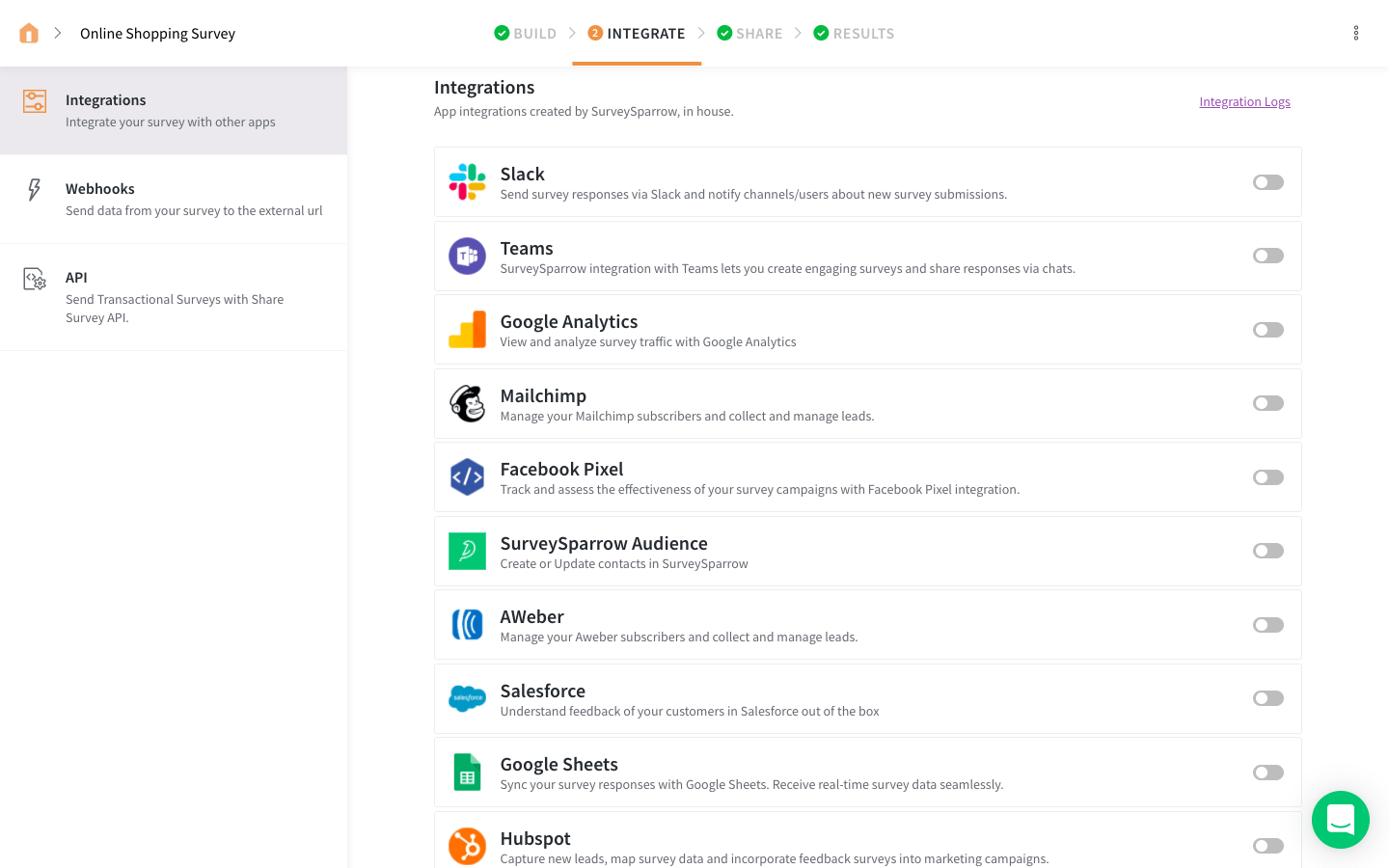Toggle SurveySparrow Audience integration on
This screenshot has height=868, width=1389.
point(1268,551)
